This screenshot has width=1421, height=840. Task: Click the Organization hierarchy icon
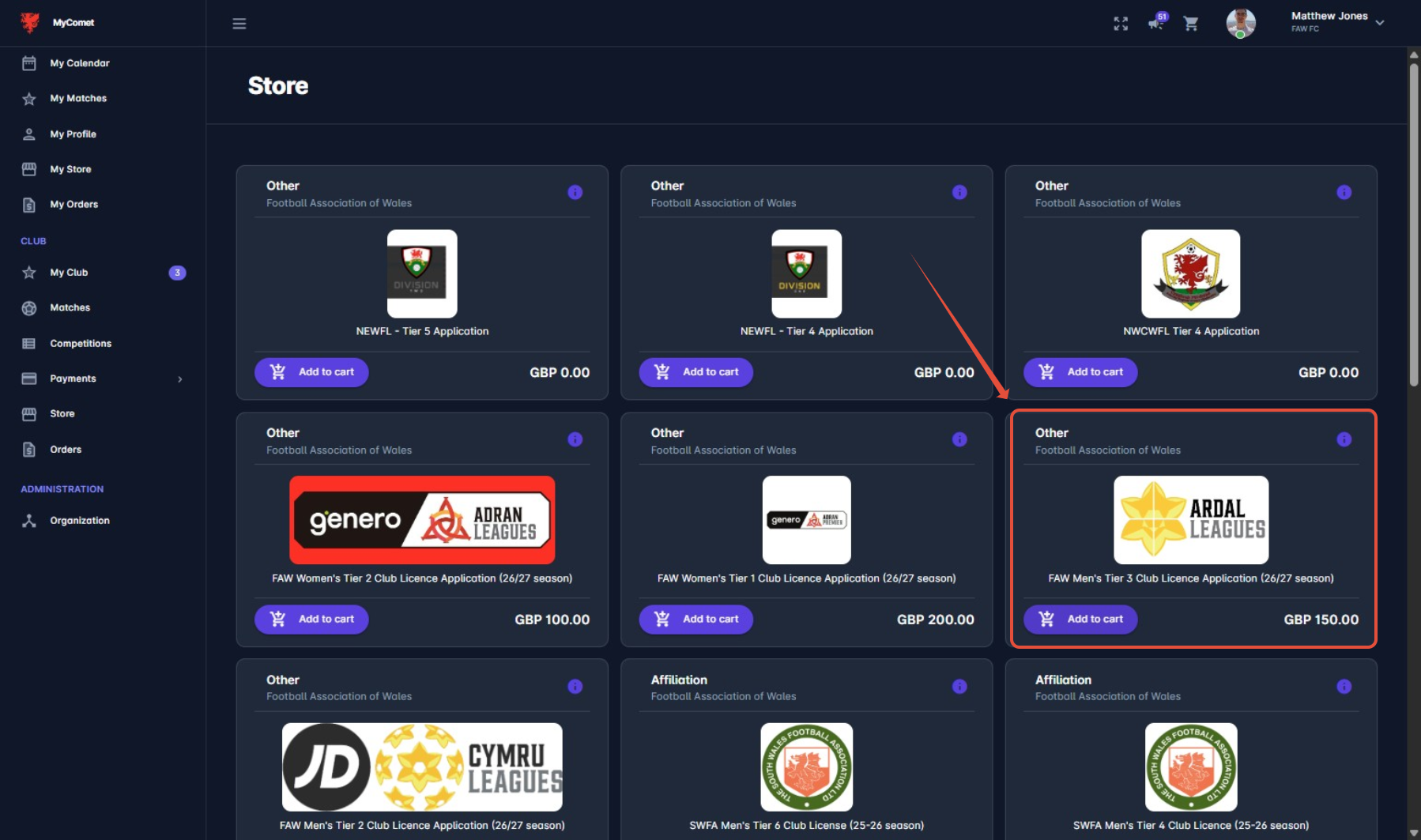[x=29, y=521]
